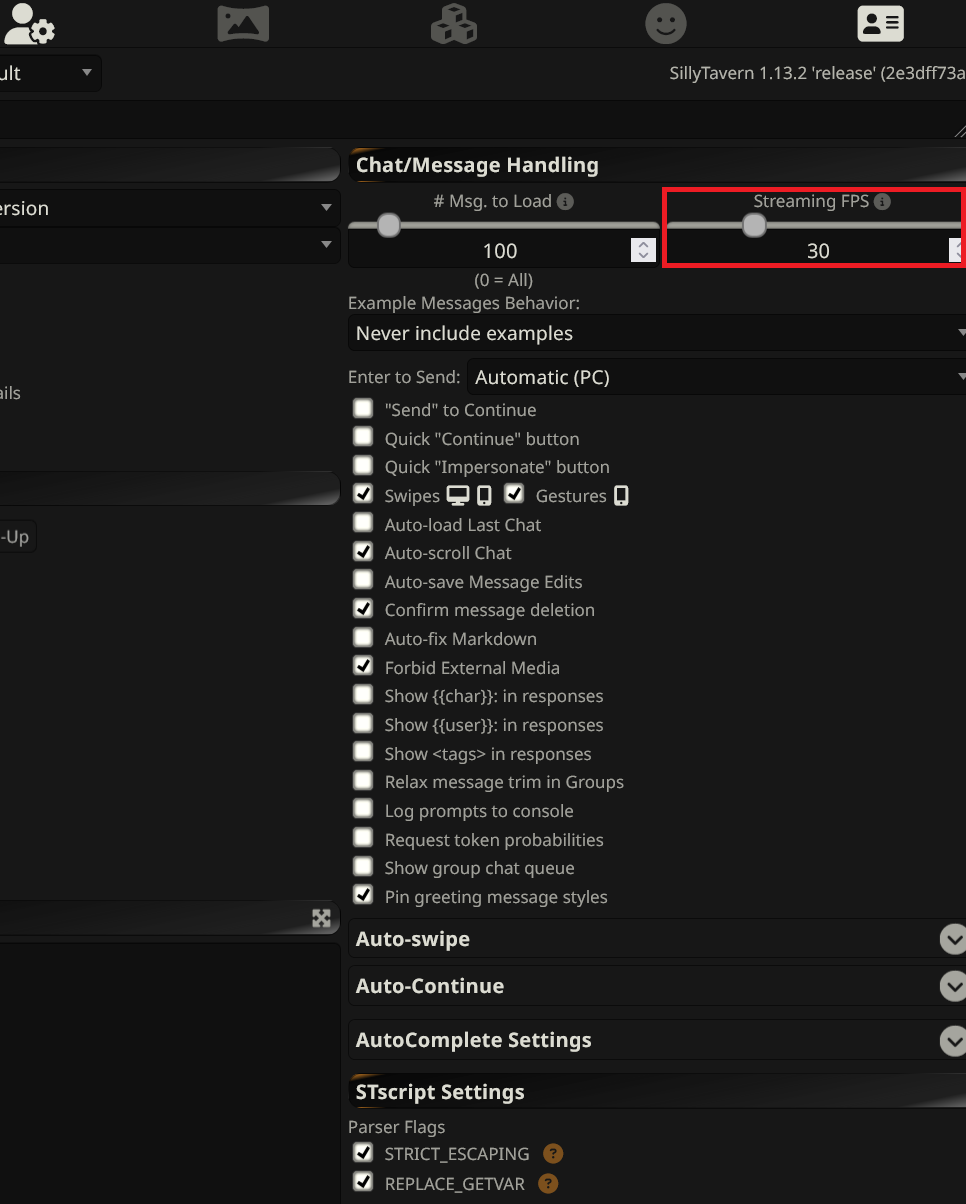Enable Request token probabilities
966x1204 pixels.
coord(363,838)
